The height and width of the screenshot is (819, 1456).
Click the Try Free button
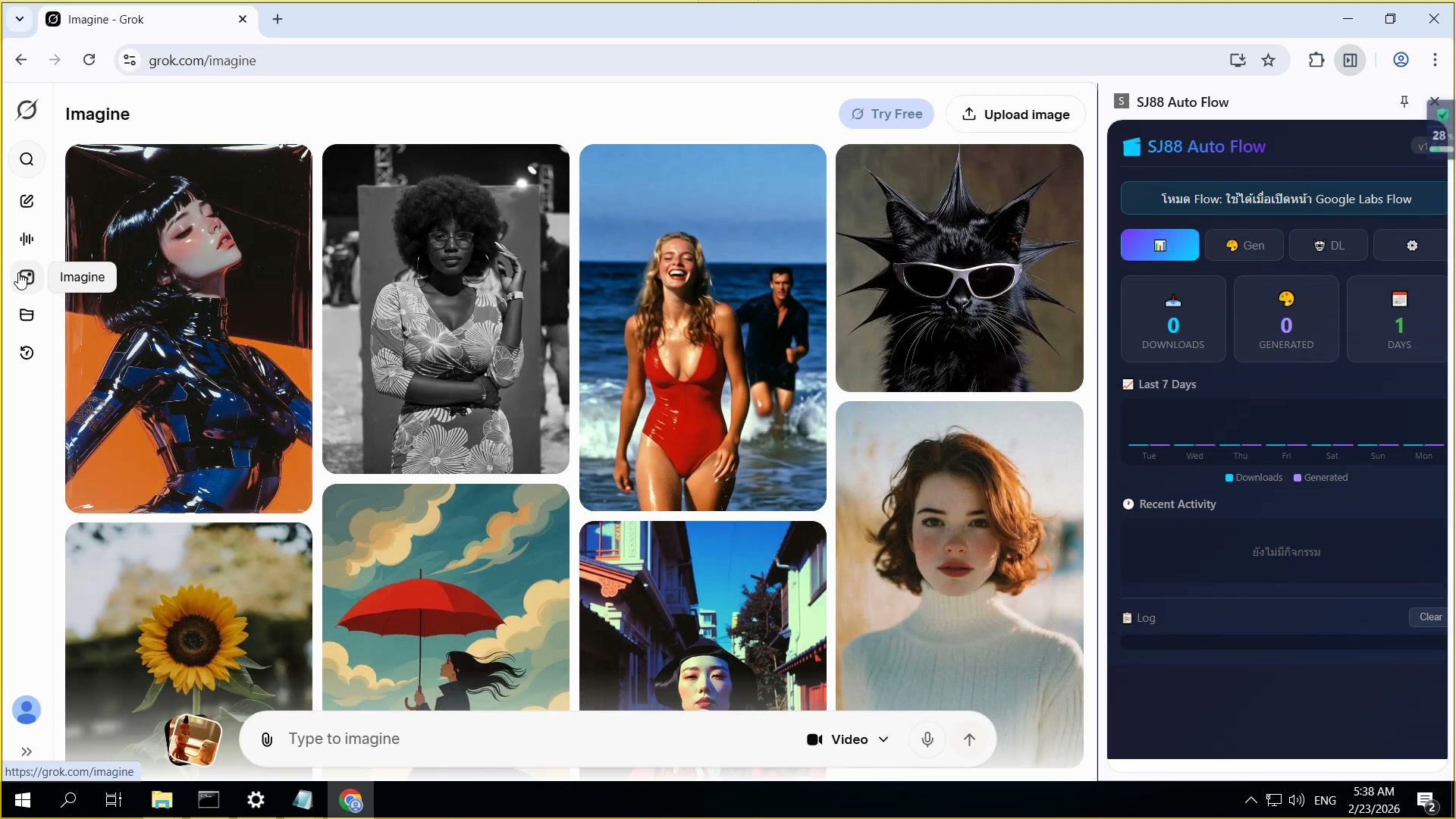pos(886,114)
